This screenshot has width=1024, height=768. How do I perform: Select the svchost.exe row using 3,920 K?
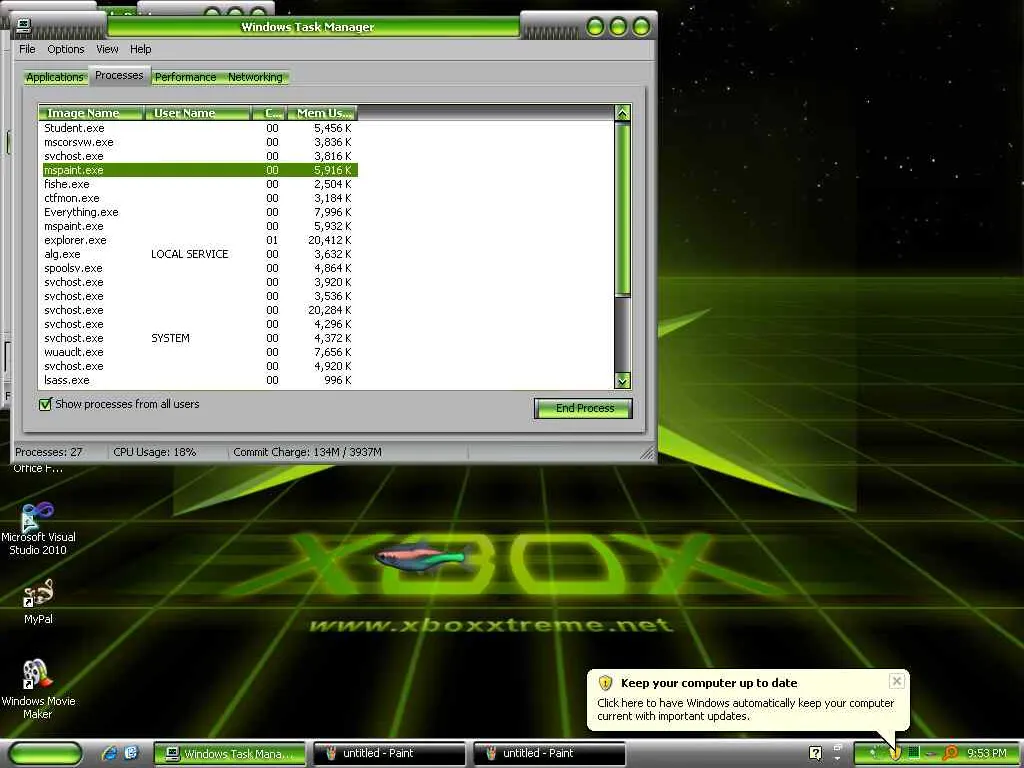199,282
